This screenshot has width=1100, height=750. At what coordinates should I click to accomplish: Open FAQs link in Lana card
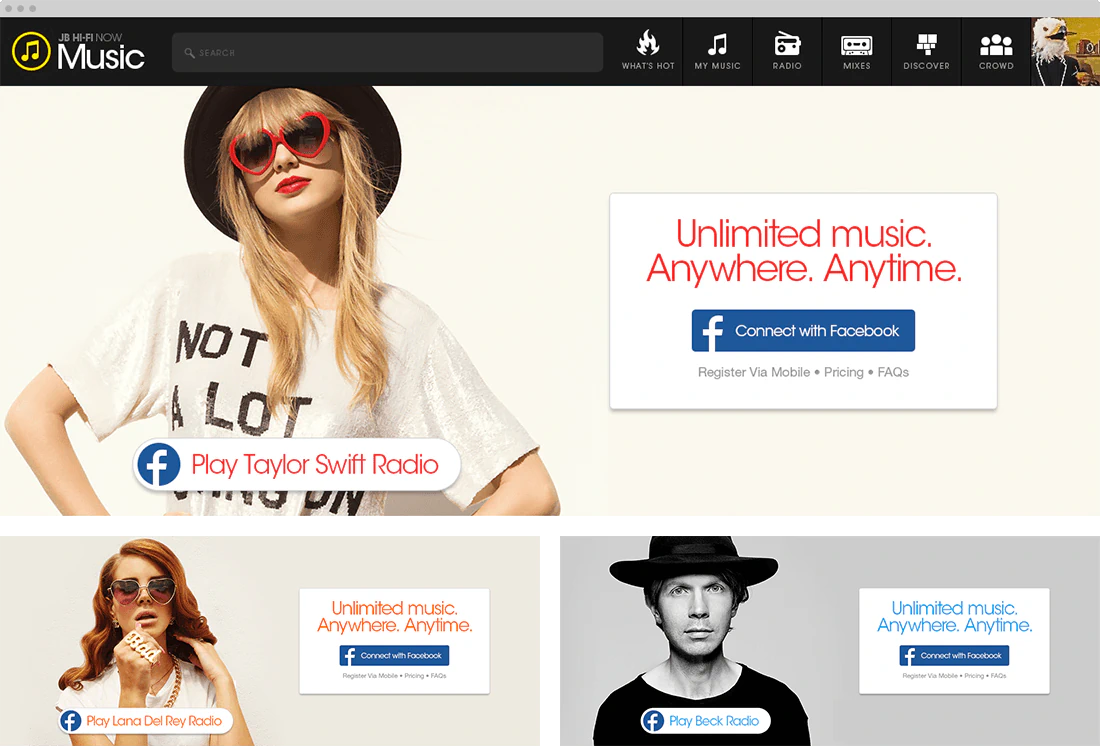tap(438, 676)
